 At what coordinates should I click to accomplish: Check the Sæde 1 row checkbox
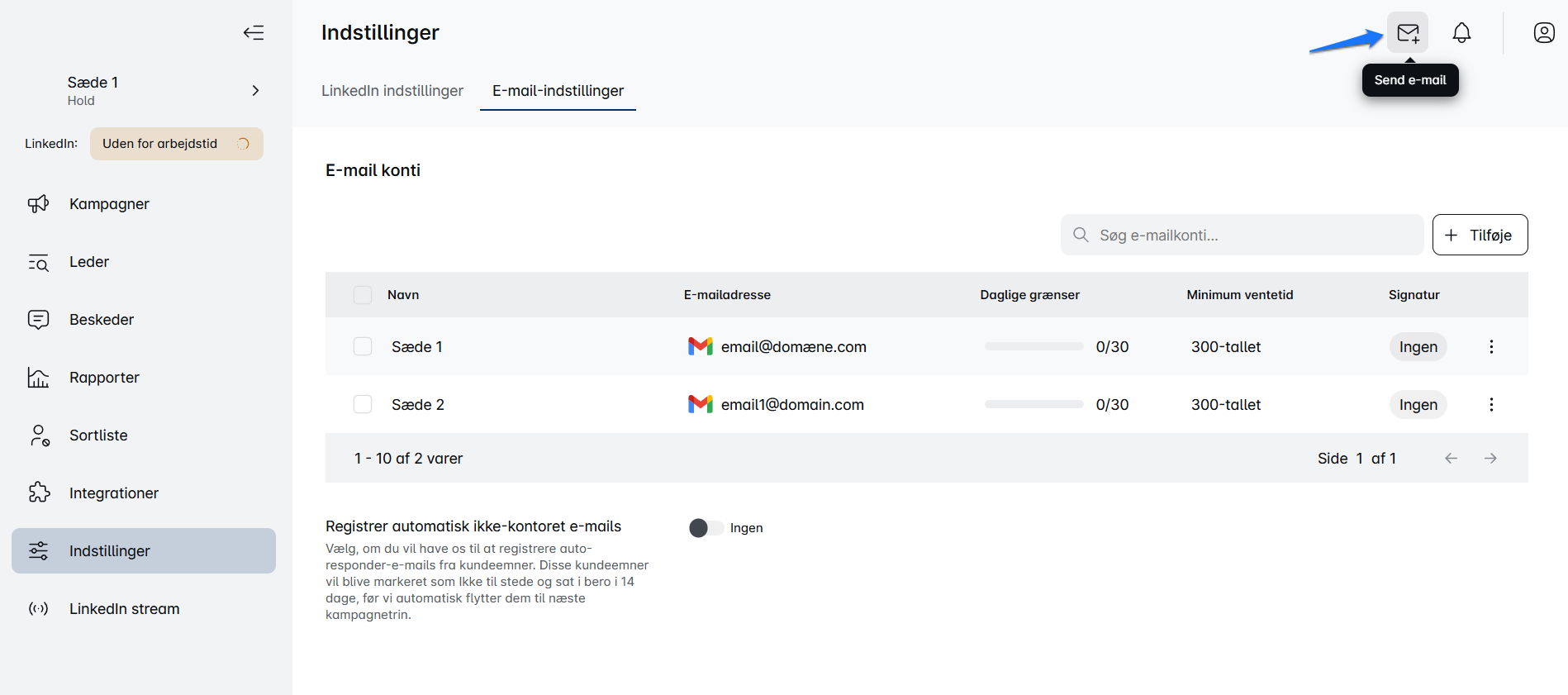click(363, 347)
